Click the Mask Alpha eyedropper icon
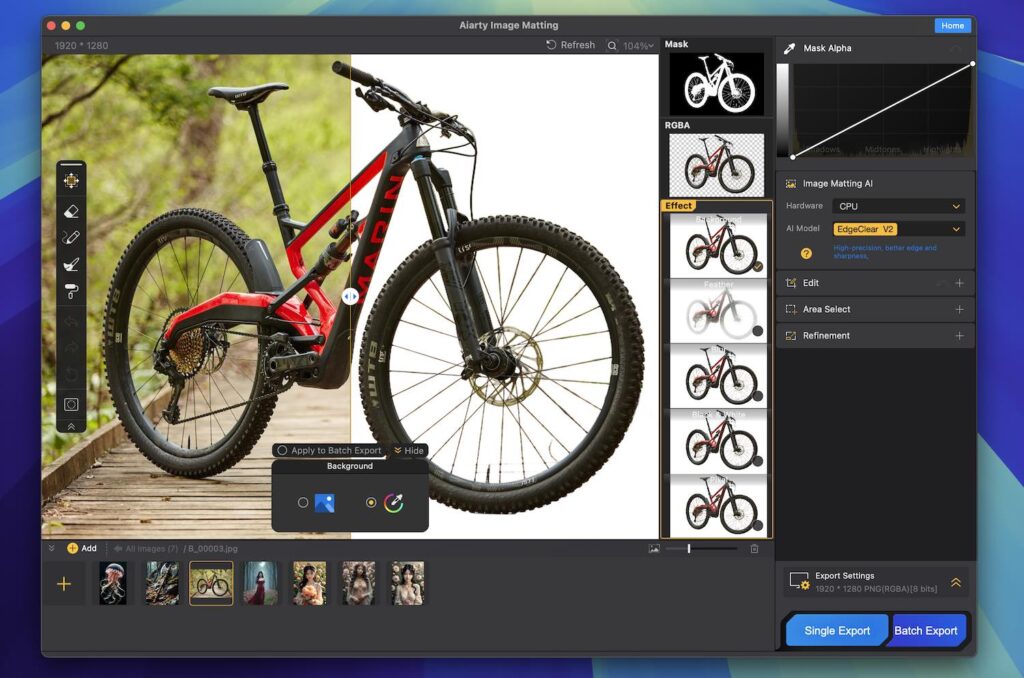Image resolution: width=1024 pixels, height=678 pixels. [790, 48]
